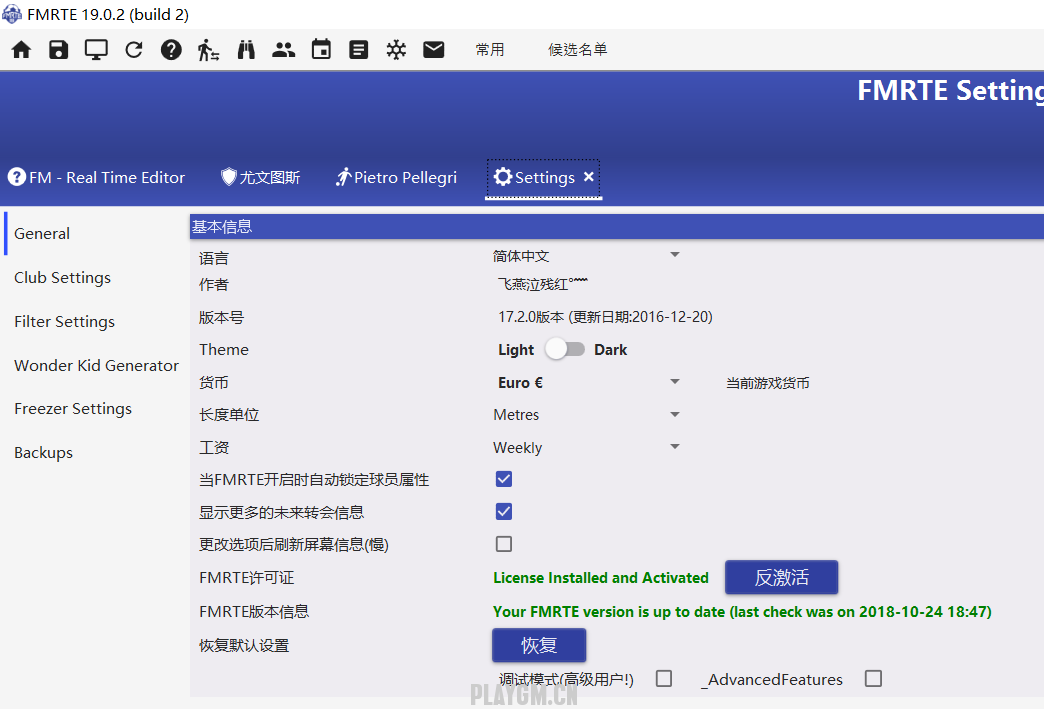Click the Dark theme label
The height and width of the screenshot is (709, 1044).
(x=611, y=350)
